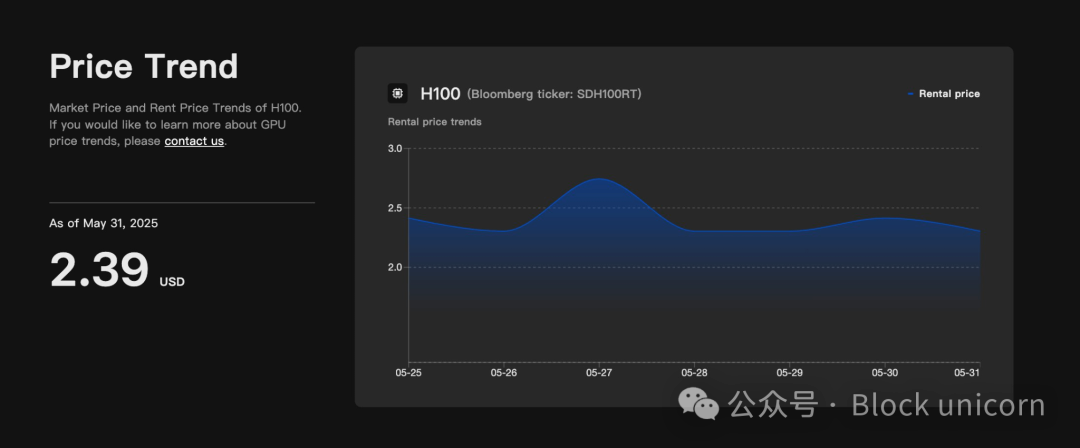Click the 2.0 y-axis label
This screenshot has height=448, width=1080.
point(395,267)
